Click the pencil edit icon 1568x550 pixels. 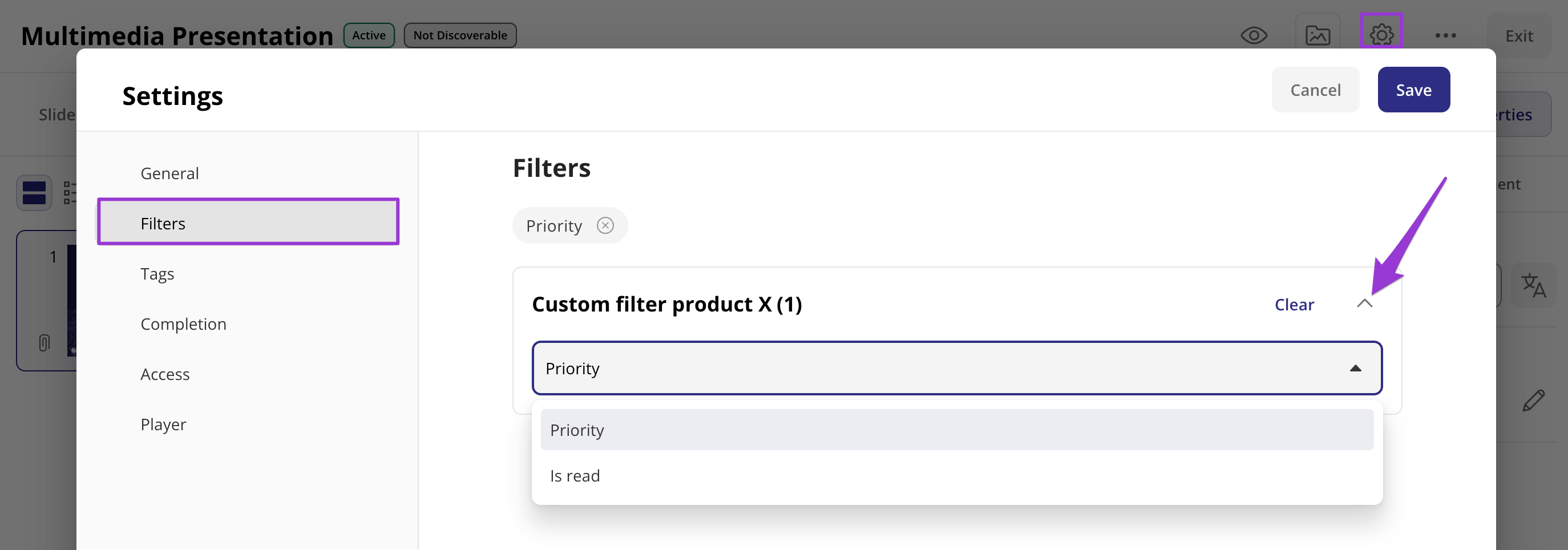pyautogui.click(x=1533, y=401)
